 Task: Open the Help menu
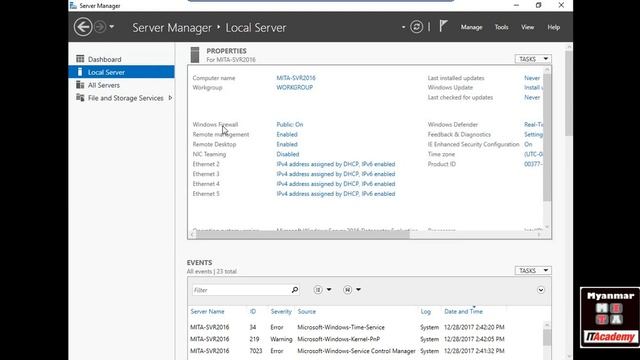click(553, 27)
